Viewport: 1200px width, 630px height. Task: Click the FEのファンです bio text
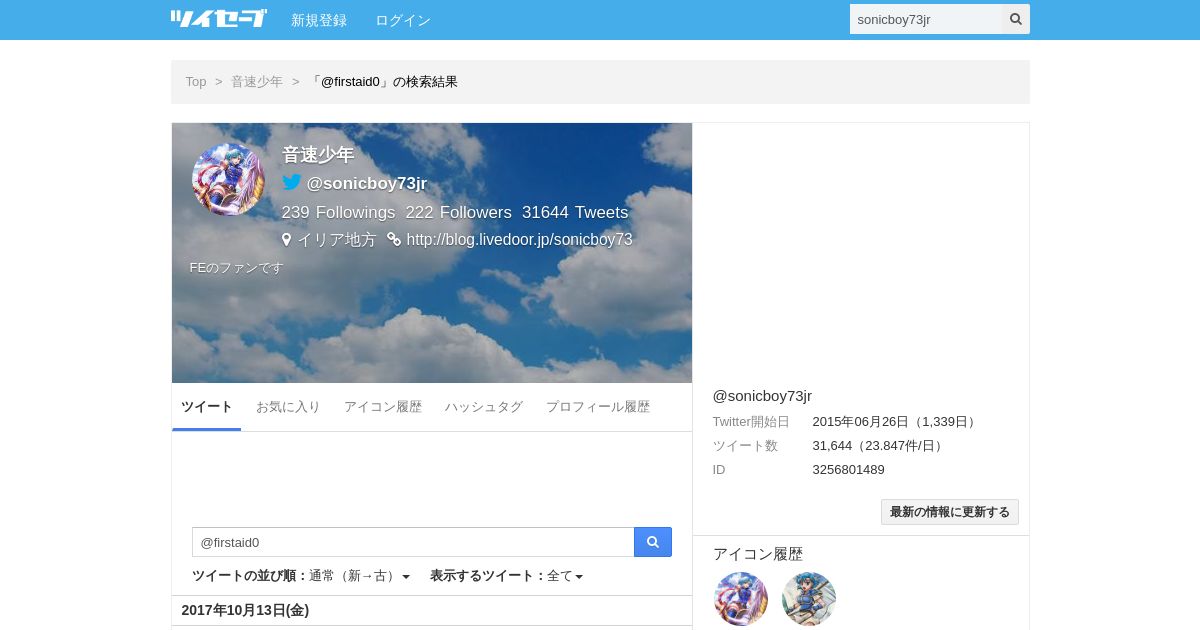pos(237,268)
